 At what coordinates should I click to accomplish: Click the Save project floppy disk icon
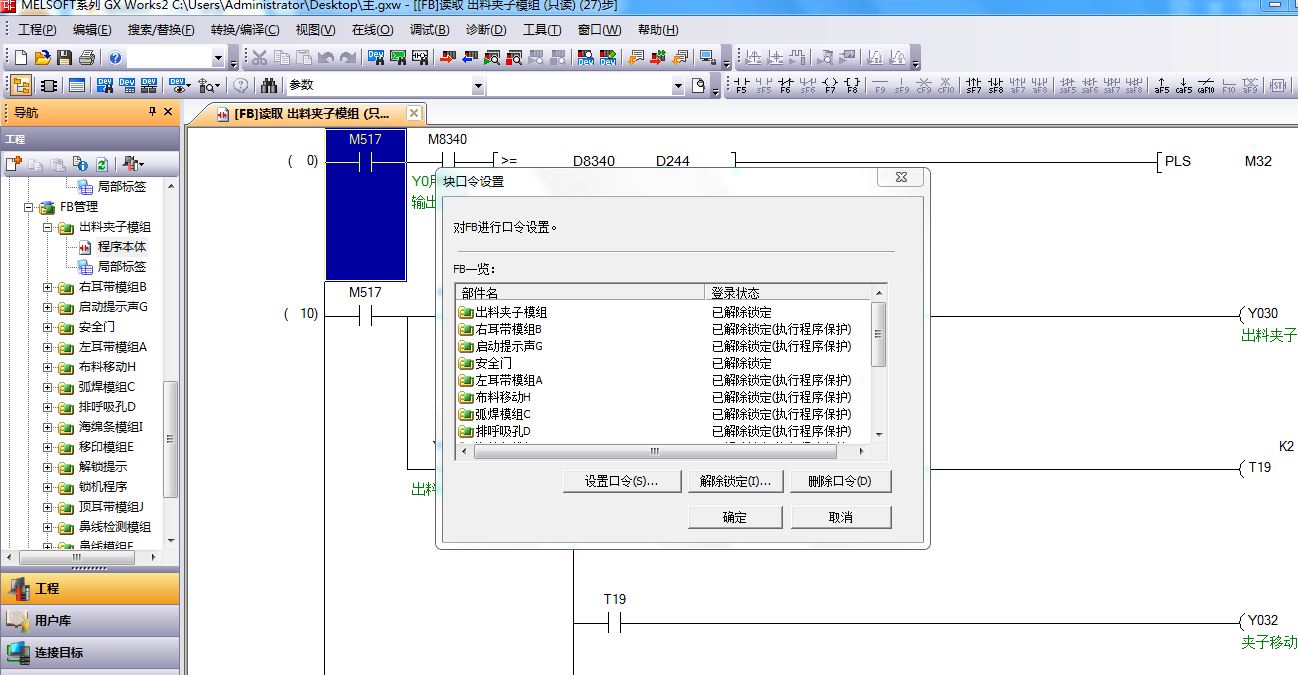tap(65, 58)
